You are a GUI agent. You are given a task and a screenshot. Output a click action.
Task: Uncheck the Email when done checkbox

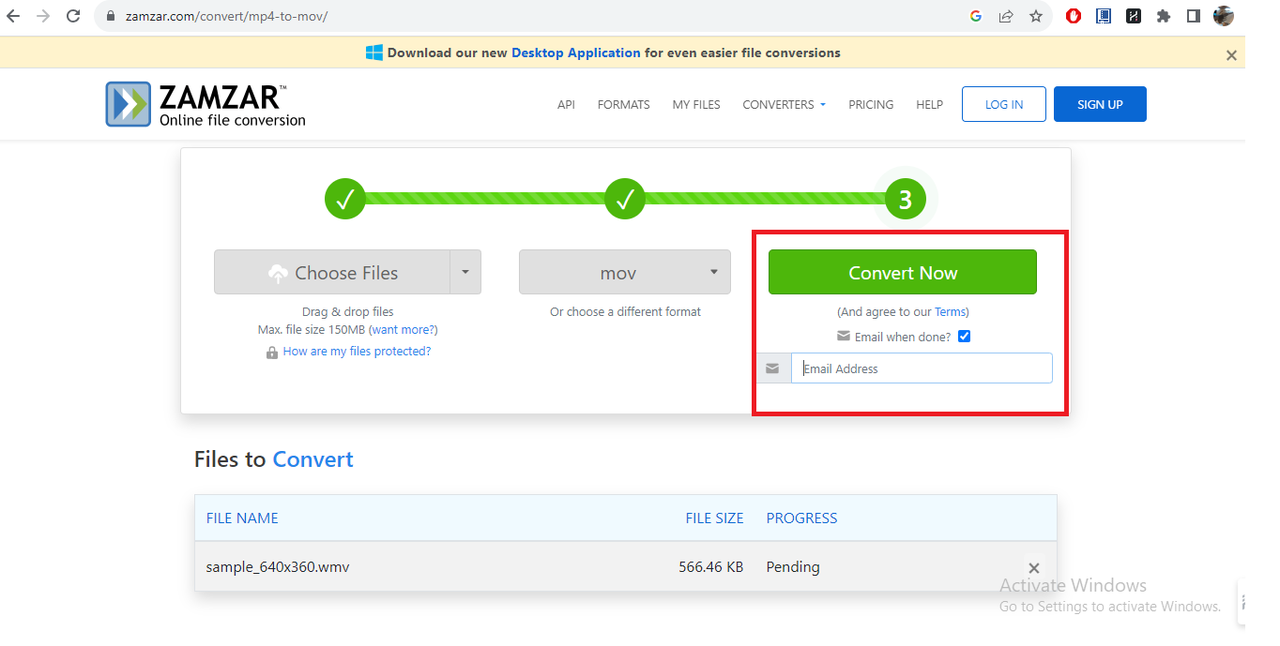tap(964, 336)
